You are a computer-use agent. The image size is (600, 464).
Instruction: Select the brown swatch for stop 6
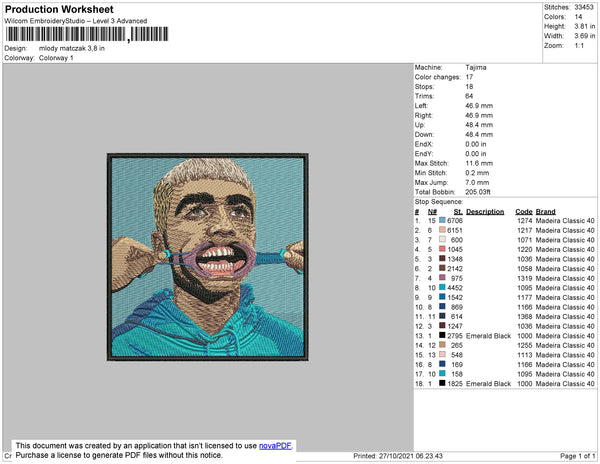coord(442,268)
